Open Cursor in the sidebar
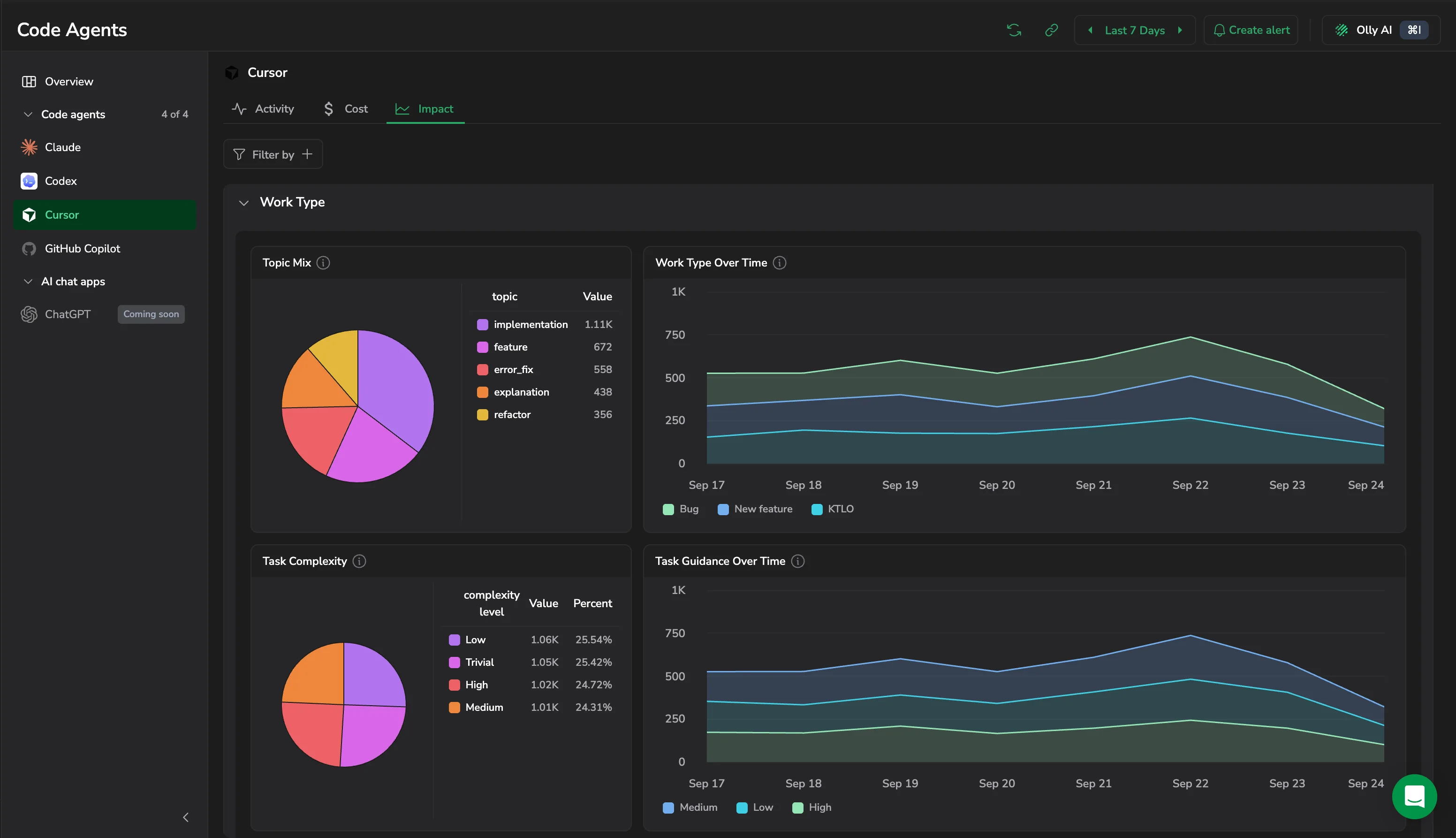This screenshot has height=838, width=1456. (105, 215)
